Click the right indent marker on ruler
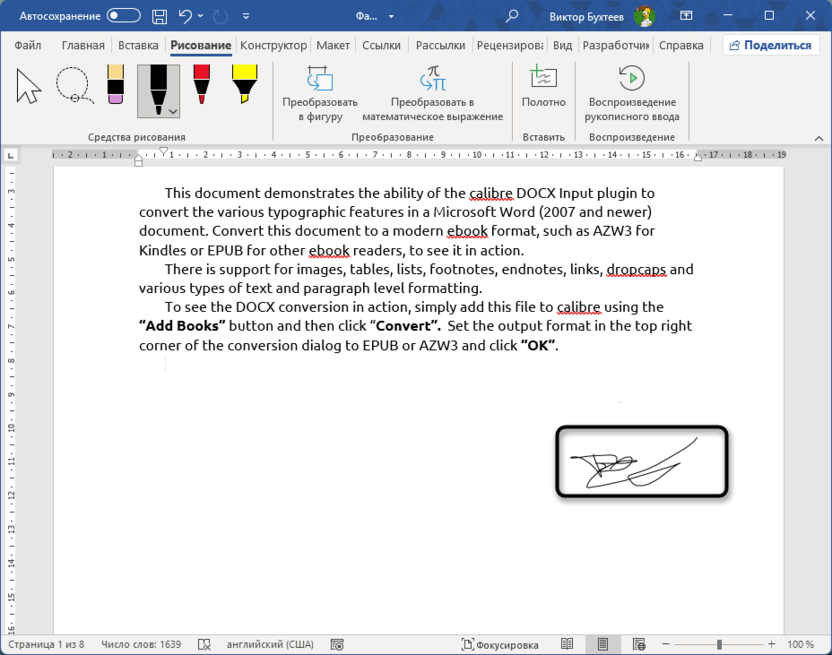Image resolution: width=832 pixels, height=655 pixels. (698, 157)
